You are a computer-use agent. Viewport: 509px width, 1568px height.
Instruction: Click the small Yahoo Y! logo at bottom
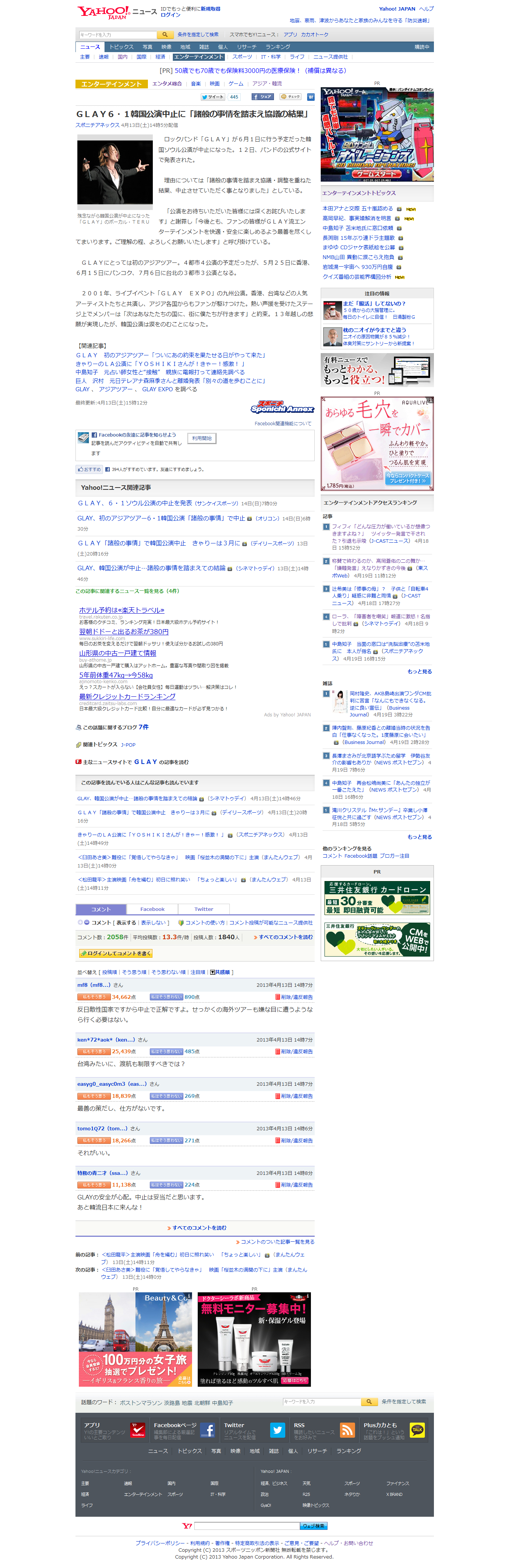click(x=187, y=1525)
